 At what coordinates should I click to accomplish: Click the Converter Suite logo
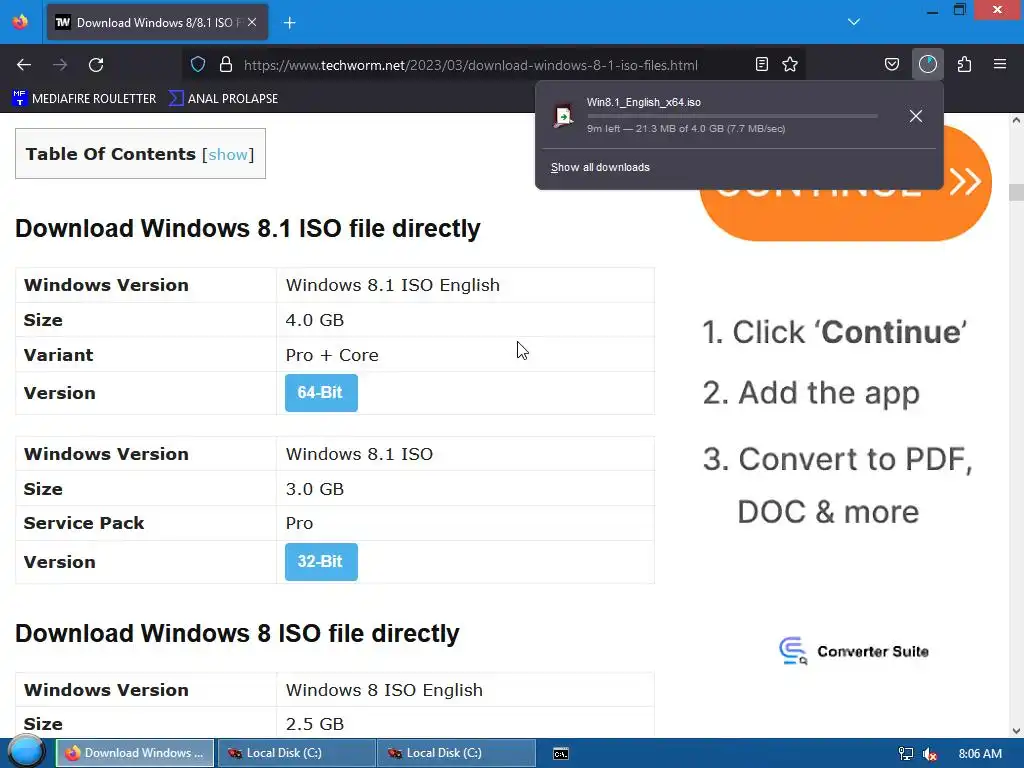point(854,651)
